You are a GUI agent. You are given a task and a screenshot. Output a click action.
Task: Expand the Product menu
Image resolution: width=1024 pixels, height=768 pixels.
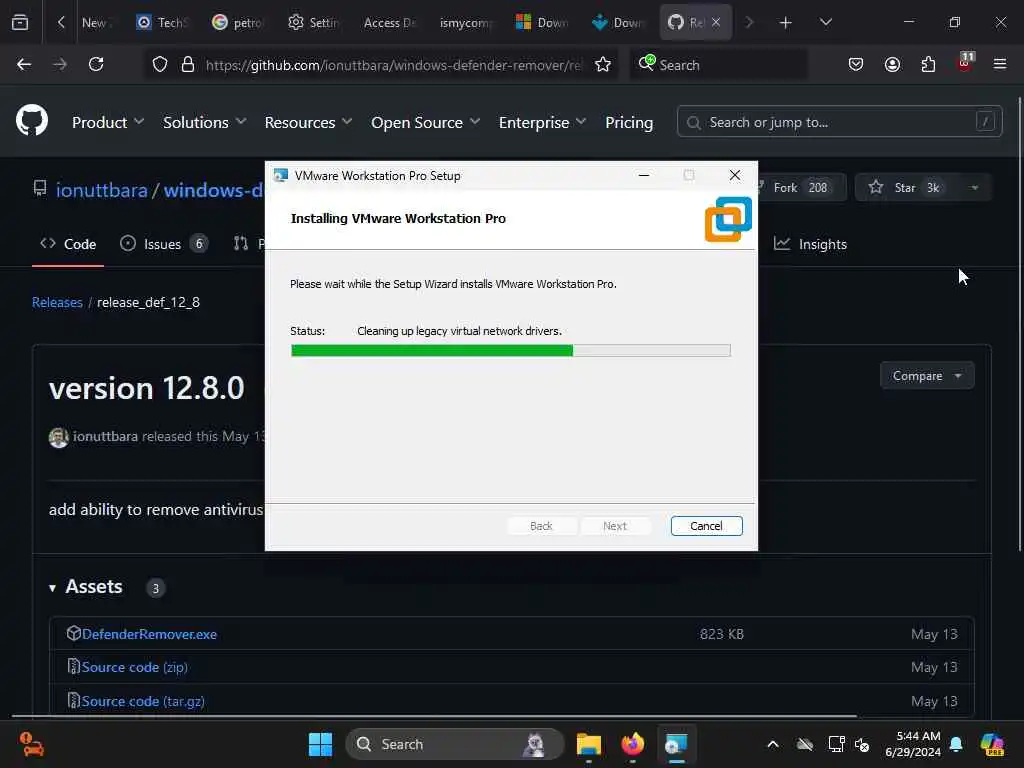(x=108, y=122)
